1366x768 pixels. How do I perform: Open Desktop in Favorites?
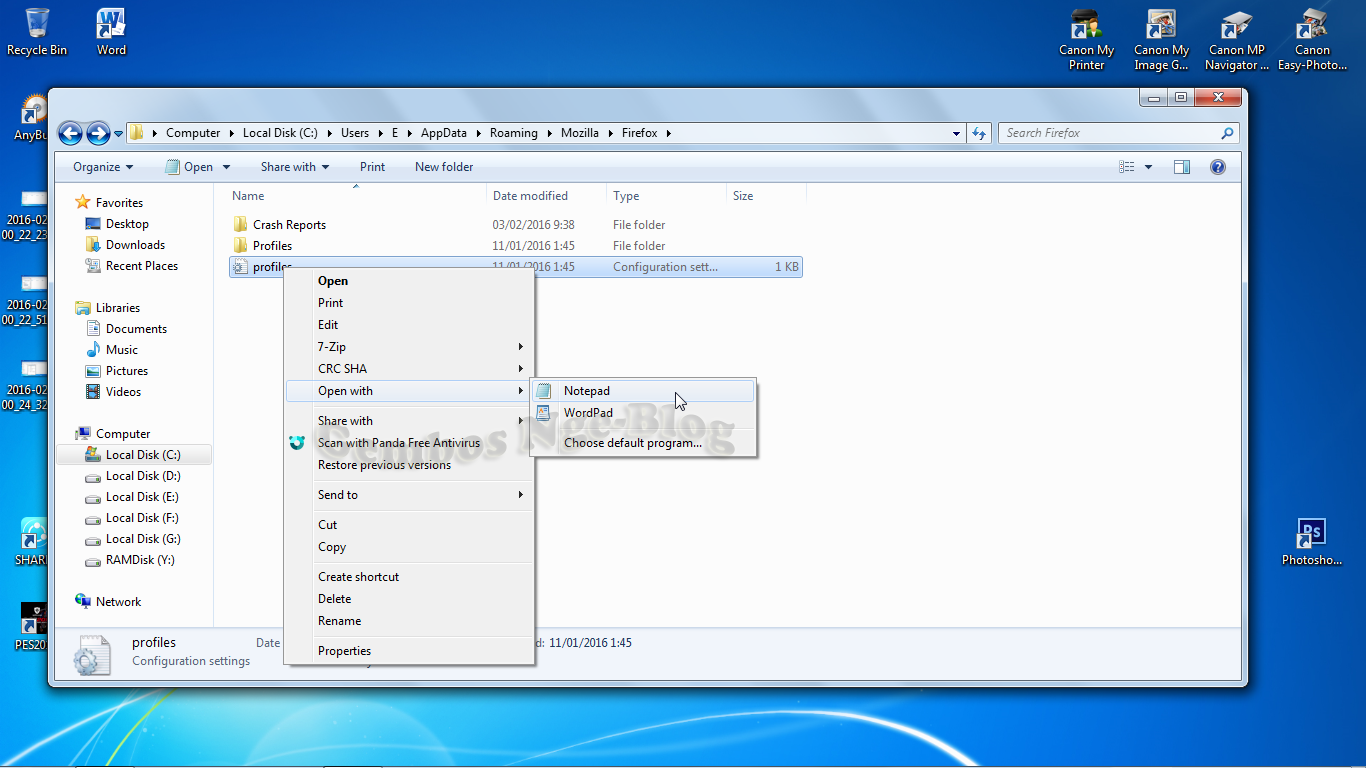pos(127,224)
